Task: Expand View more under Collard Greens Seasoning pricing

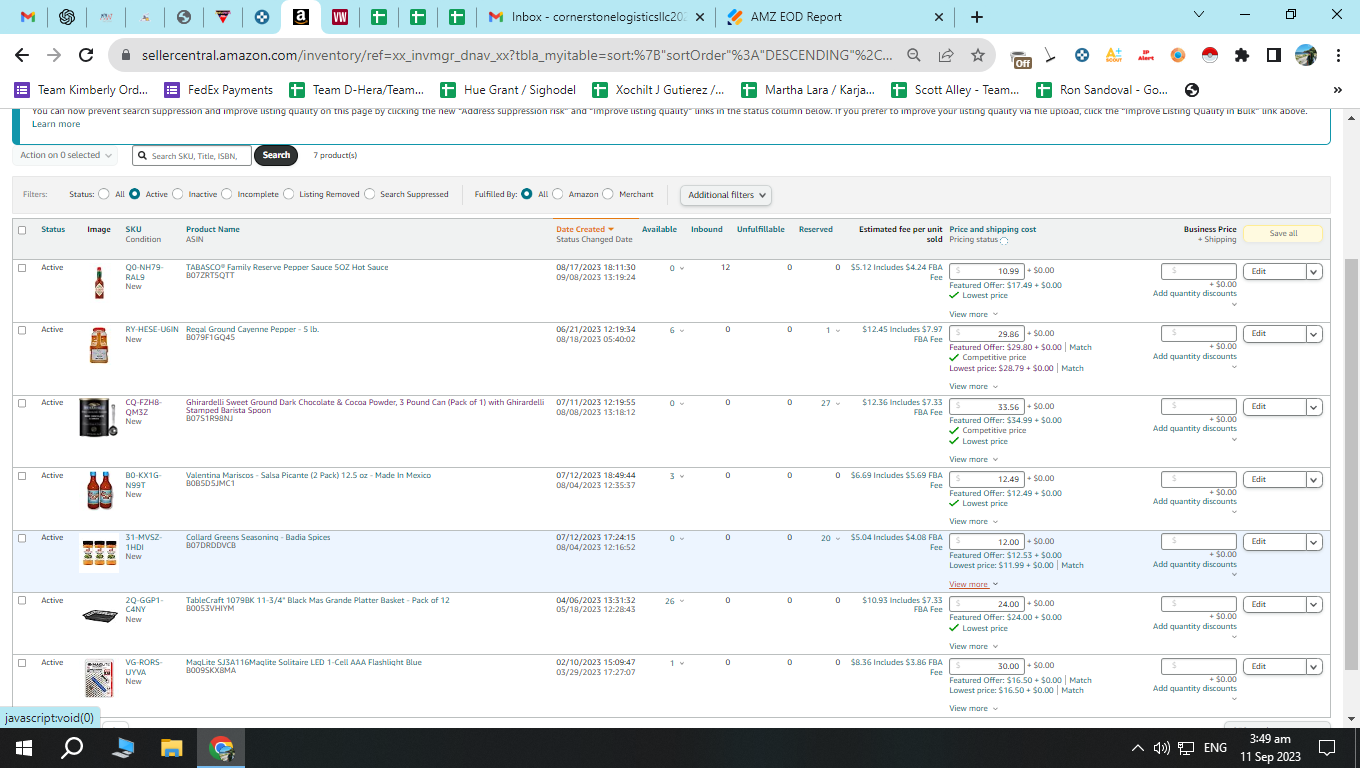Action: [973, 584]
